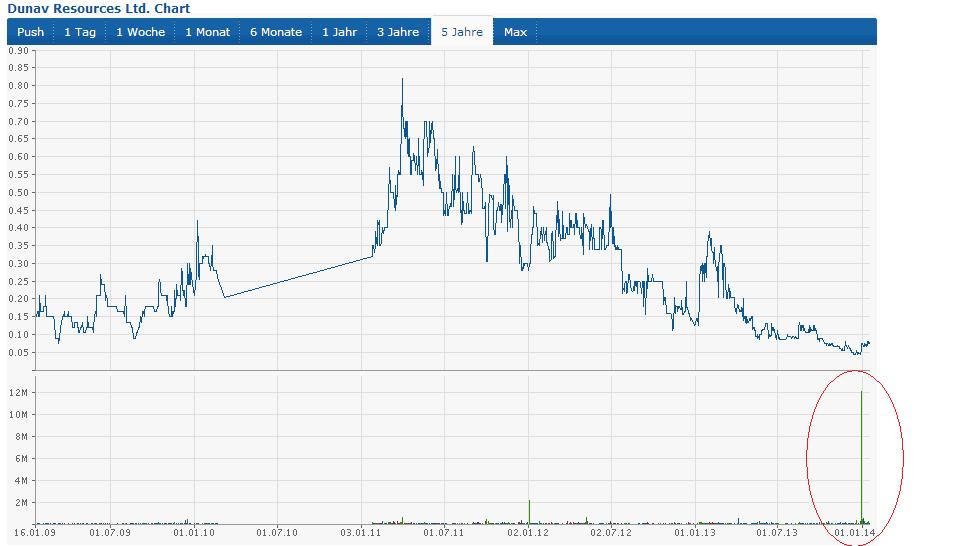The image size is (960, 546).
Task: Choose the 3 Jahre time range
Action: pyautogui.click(x=398, y=32)
